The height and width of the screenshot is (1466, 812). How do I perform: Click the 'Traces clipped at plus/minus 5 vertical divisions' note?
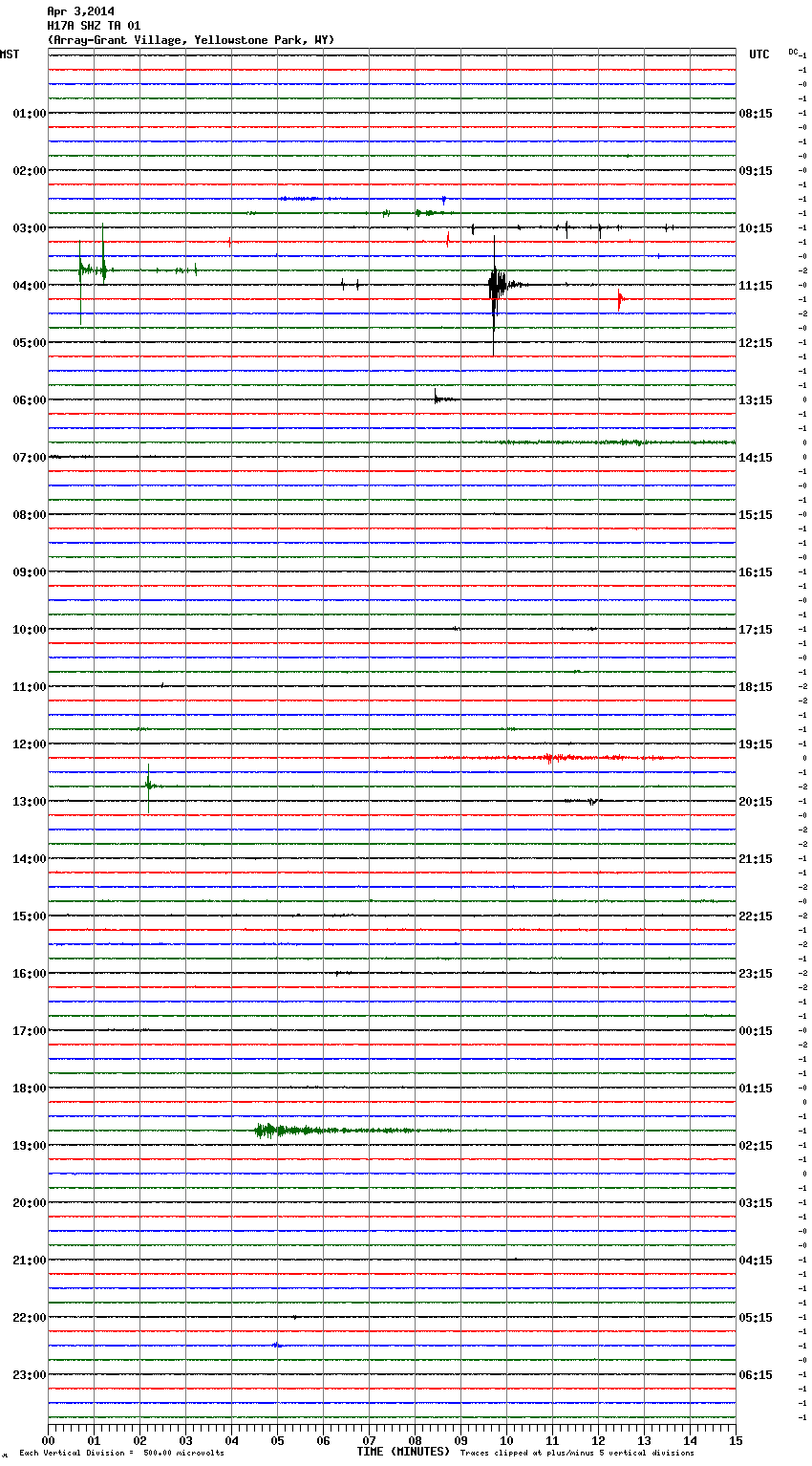(x=577, y=1454)
